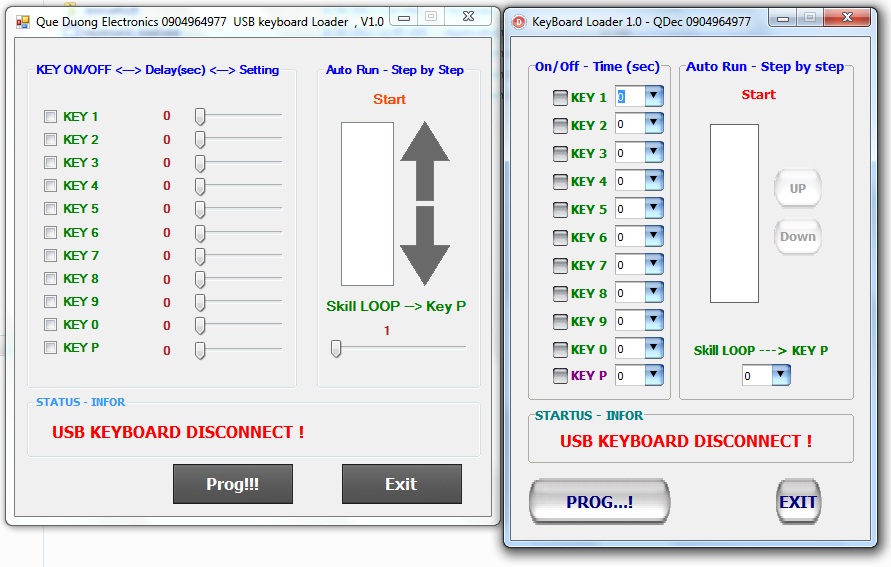Expand KEY 2 time dropdown arrow
The height and width of the screenshot is (567, 891).
click(654, 123)
